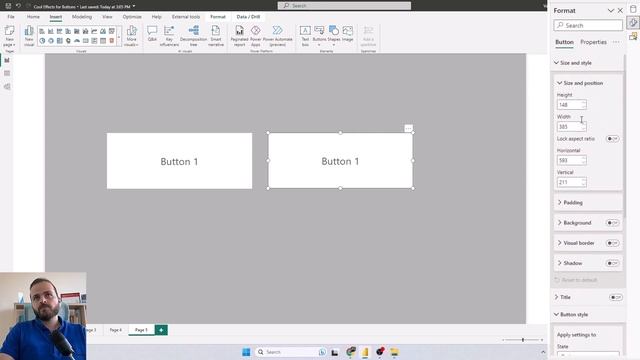Click the New page icon

coord(9,36)
